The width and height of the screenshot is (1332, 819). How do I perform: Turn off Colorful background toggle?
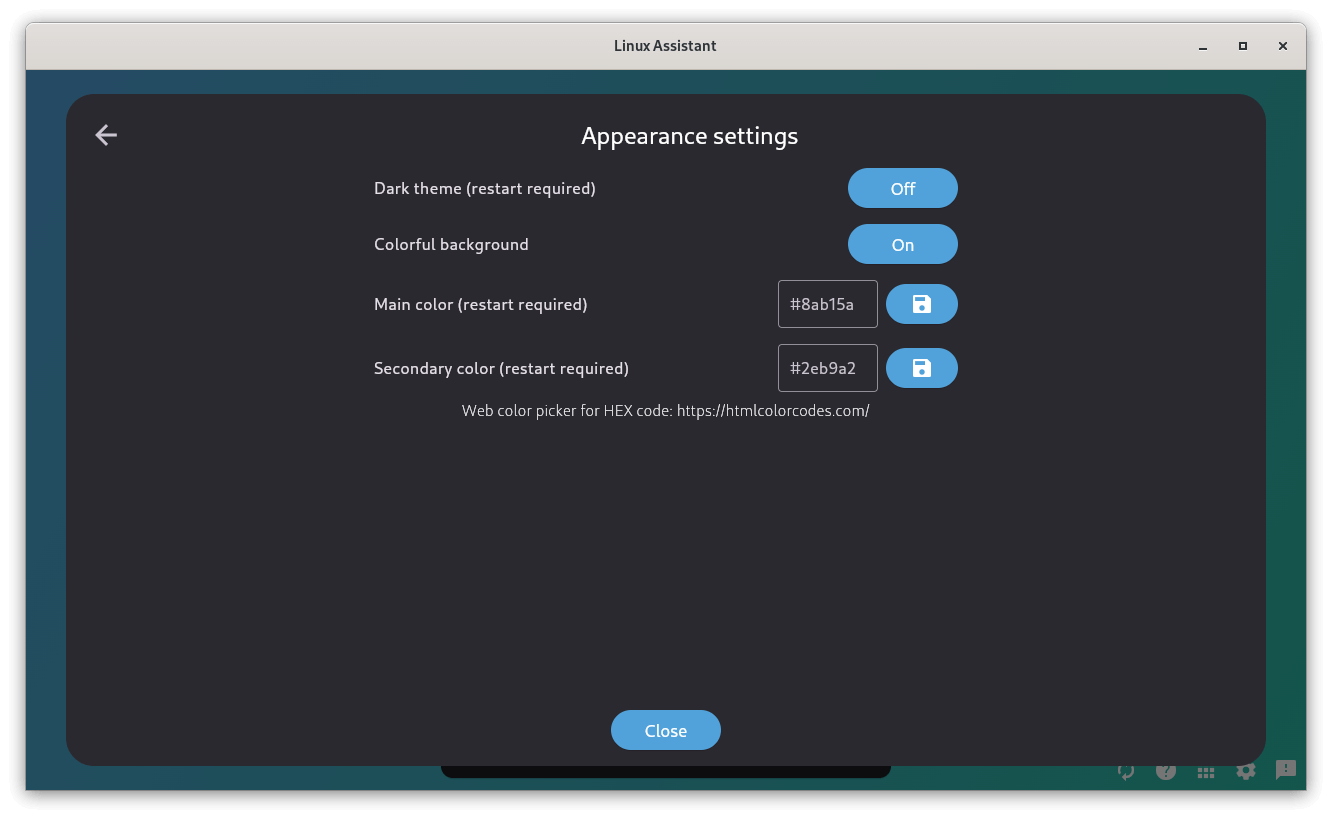(x=902, y=244)
